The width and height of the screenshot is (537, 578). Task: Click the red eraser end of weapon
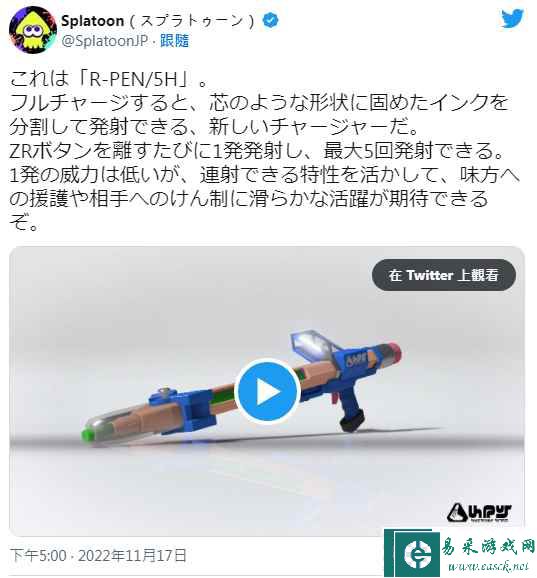click(394, 353)
